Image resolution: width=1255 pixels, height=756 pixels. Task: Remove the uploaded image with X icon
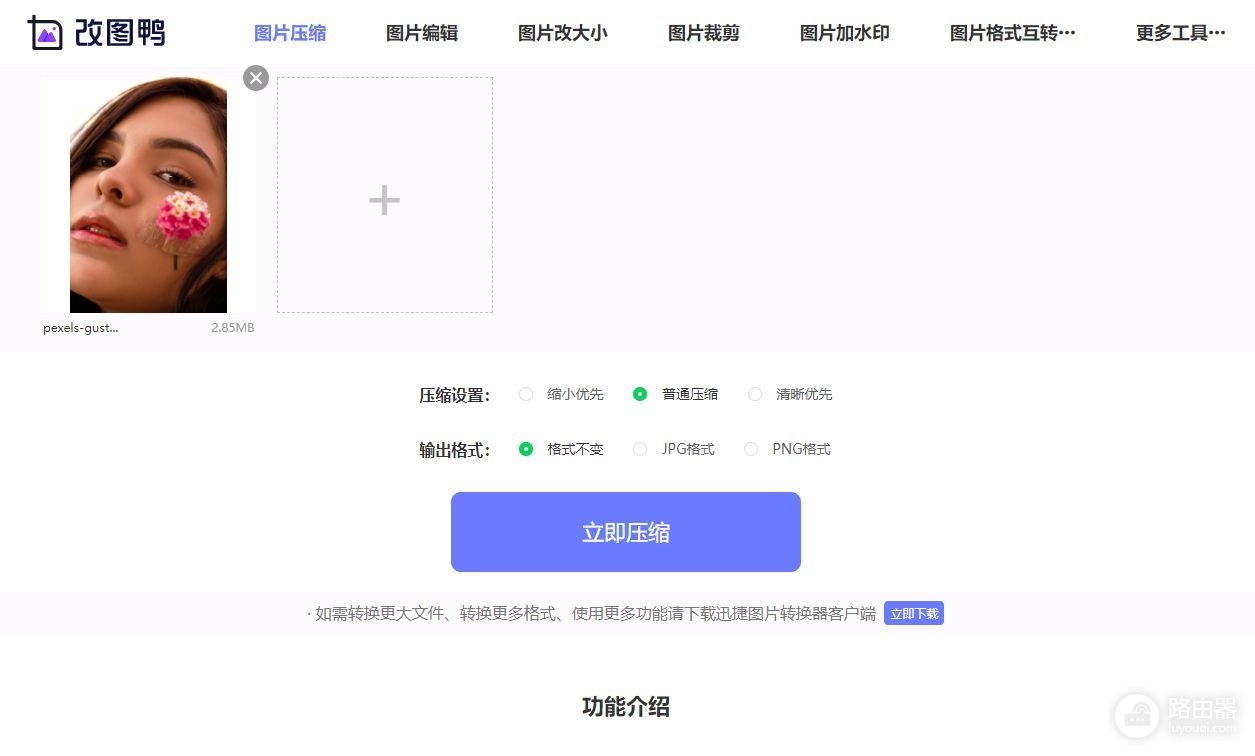pyautogui.click(x=256, y=78)
